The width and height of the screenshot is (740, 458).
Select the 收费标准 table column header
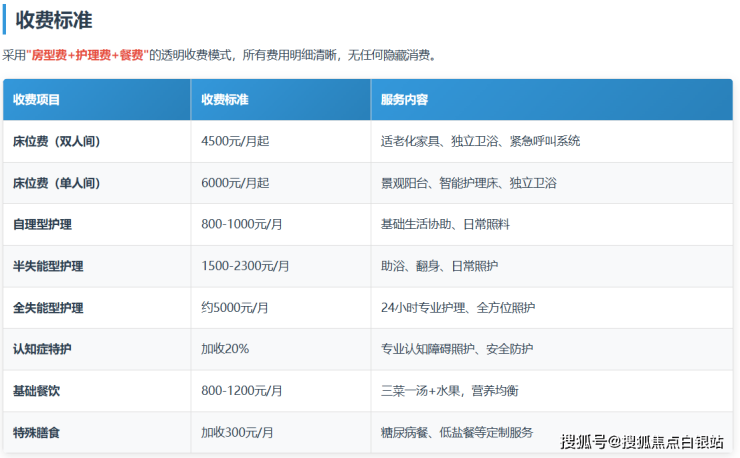click(225, 100)
